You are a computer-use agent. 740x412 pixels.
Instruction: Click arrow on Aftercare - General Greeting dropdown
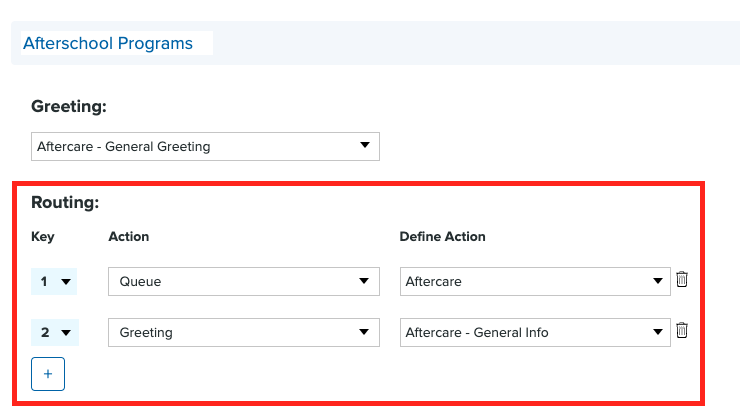coord(364,146)
